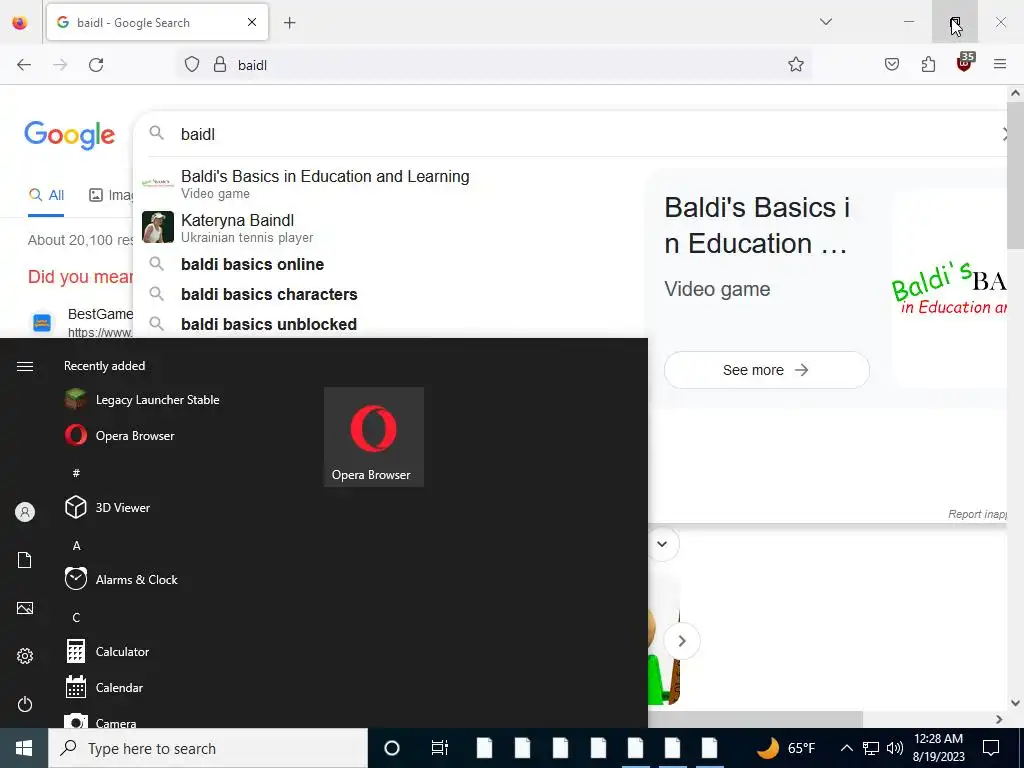Open Task View on taskbar
Screen dimensions: 1024x768
pos(440,748)
